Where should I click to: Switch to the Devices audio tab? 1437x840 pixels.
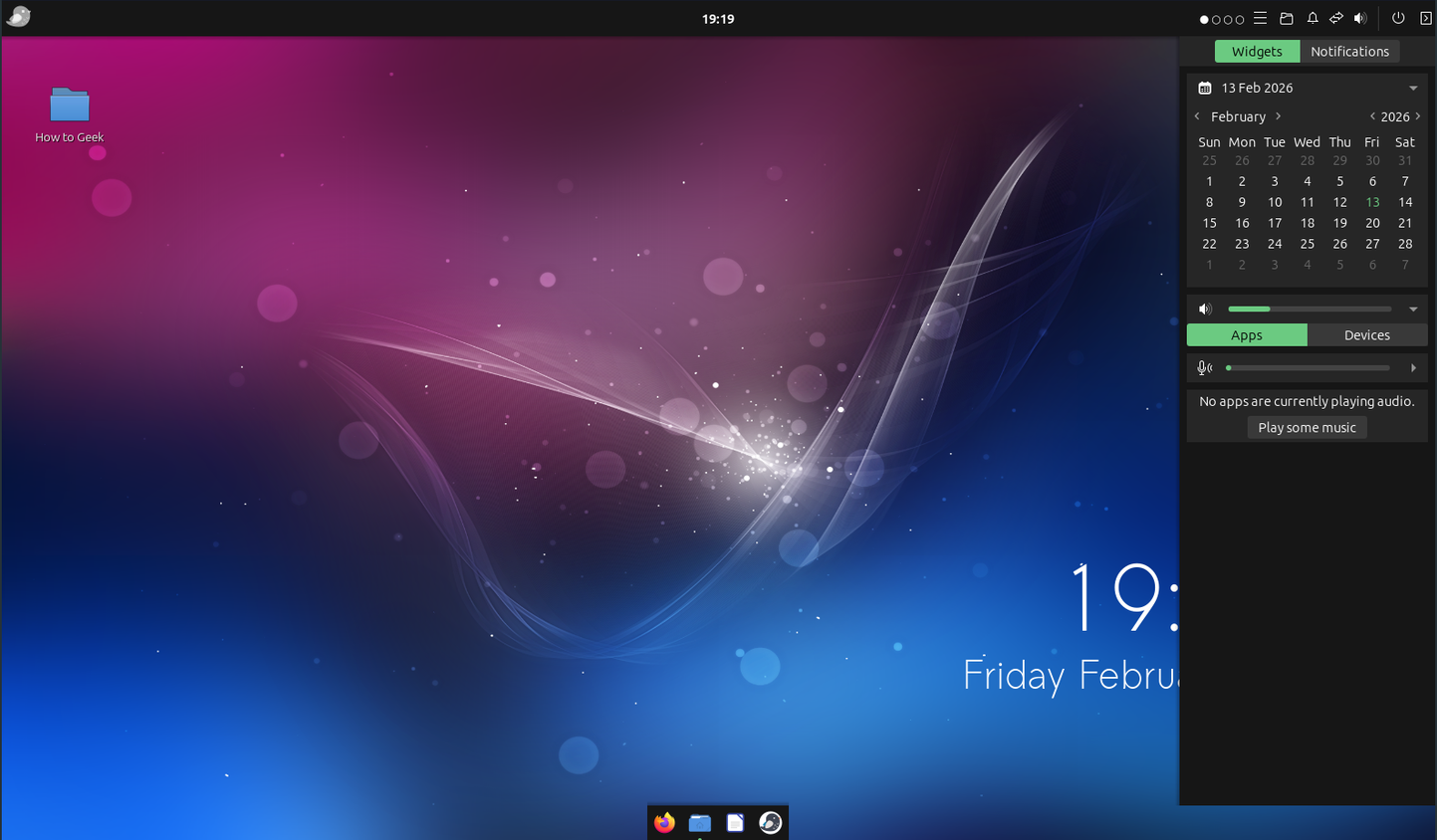point(1367,335)
